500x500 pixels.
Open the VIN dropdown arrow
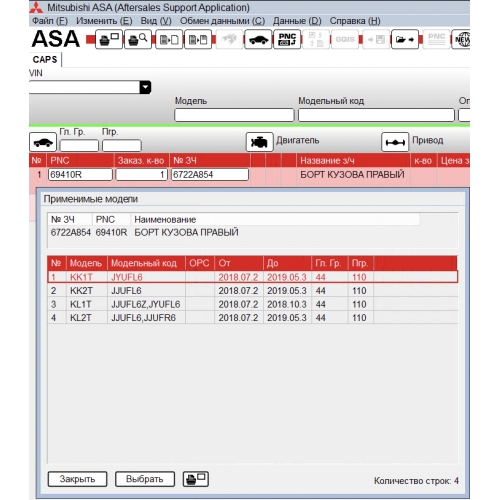[145, 87]
